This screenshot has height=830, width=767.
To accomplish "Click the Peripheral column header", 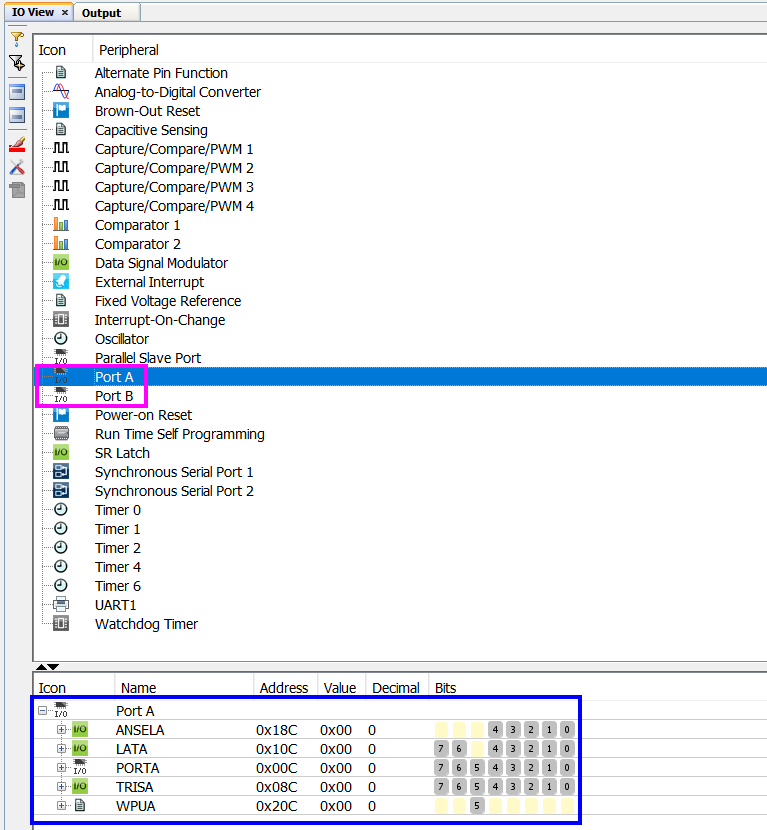I will tap(129, 50).
